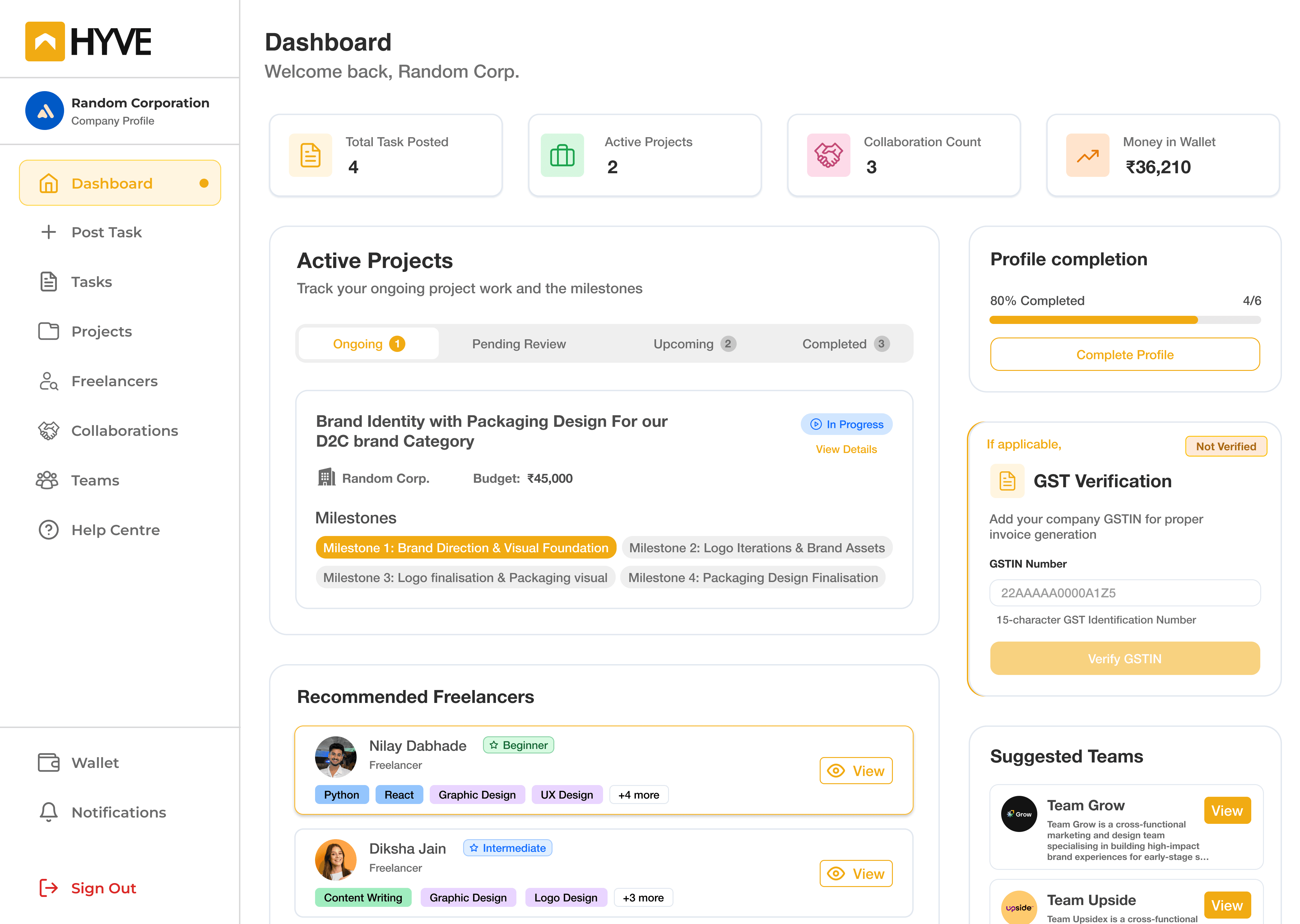Open the Freelancers search-person icon
Image resolution: width=1300 pixels, height=924 pixels.
coord(48,381)
